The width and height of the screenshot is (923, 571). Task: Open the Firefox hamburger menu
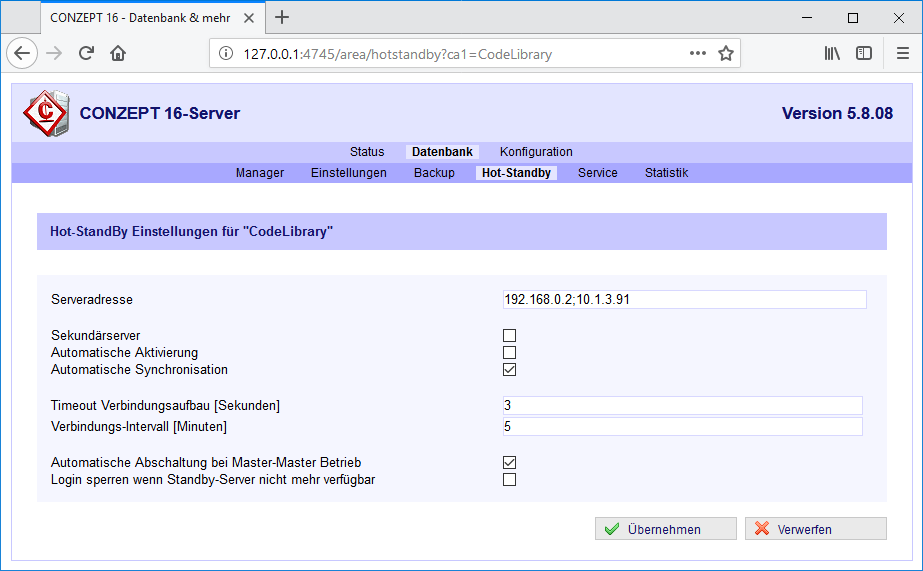click(902, 54)
